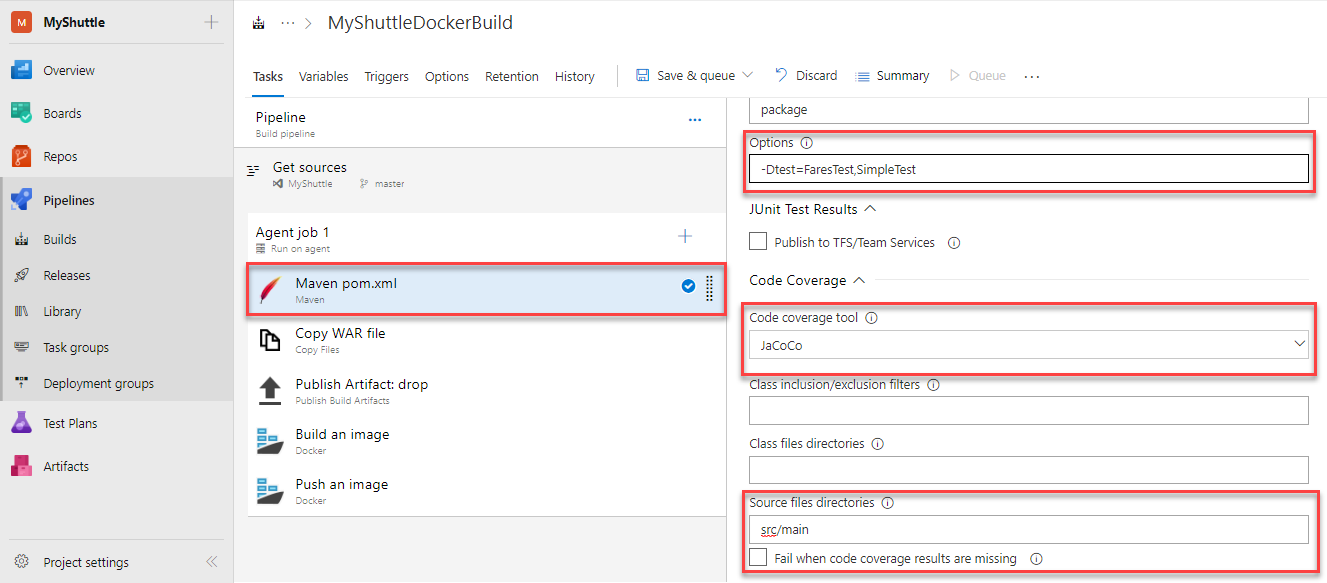Viewport: 1327px width, 583px height.
Task: Click the Class files directories field
Action: pos(1029,470)
